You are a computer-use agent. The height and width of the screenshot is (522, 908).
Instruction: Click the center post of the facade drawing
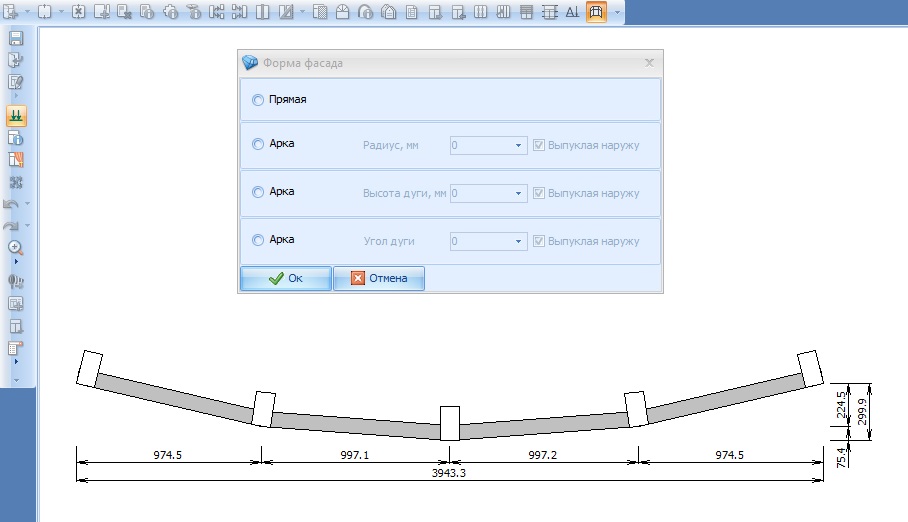coord(450,424)
